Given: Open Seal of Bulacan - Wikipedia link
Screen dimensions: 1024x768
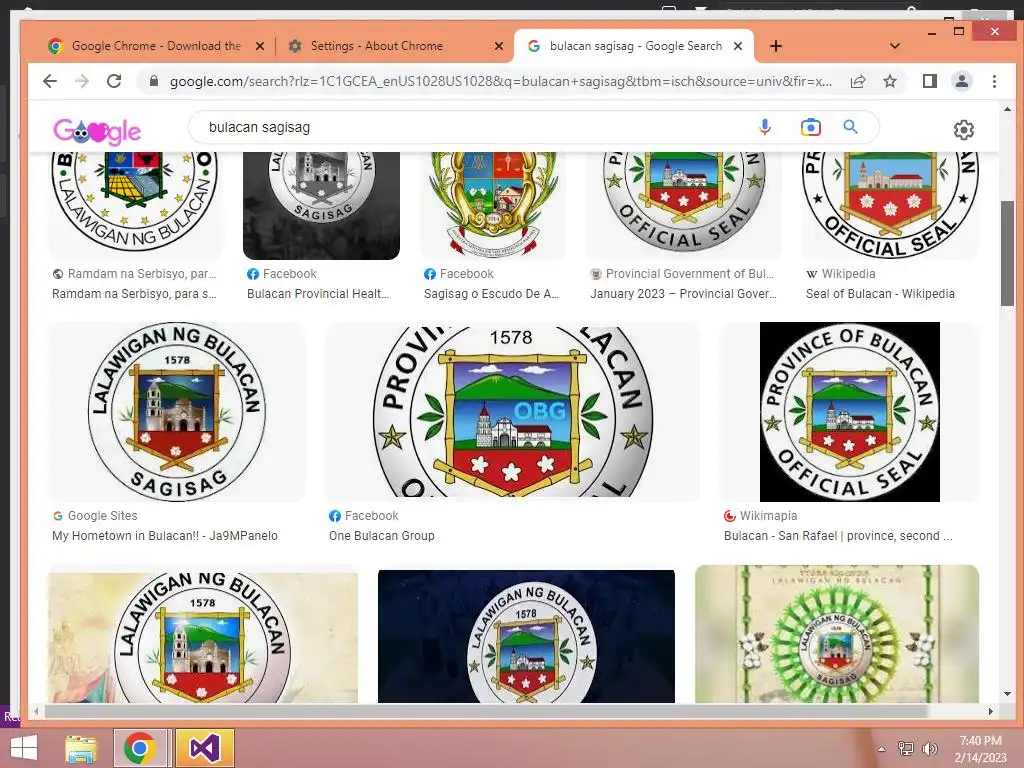Looking at the screenshot, I should click(x=880, y=294).
